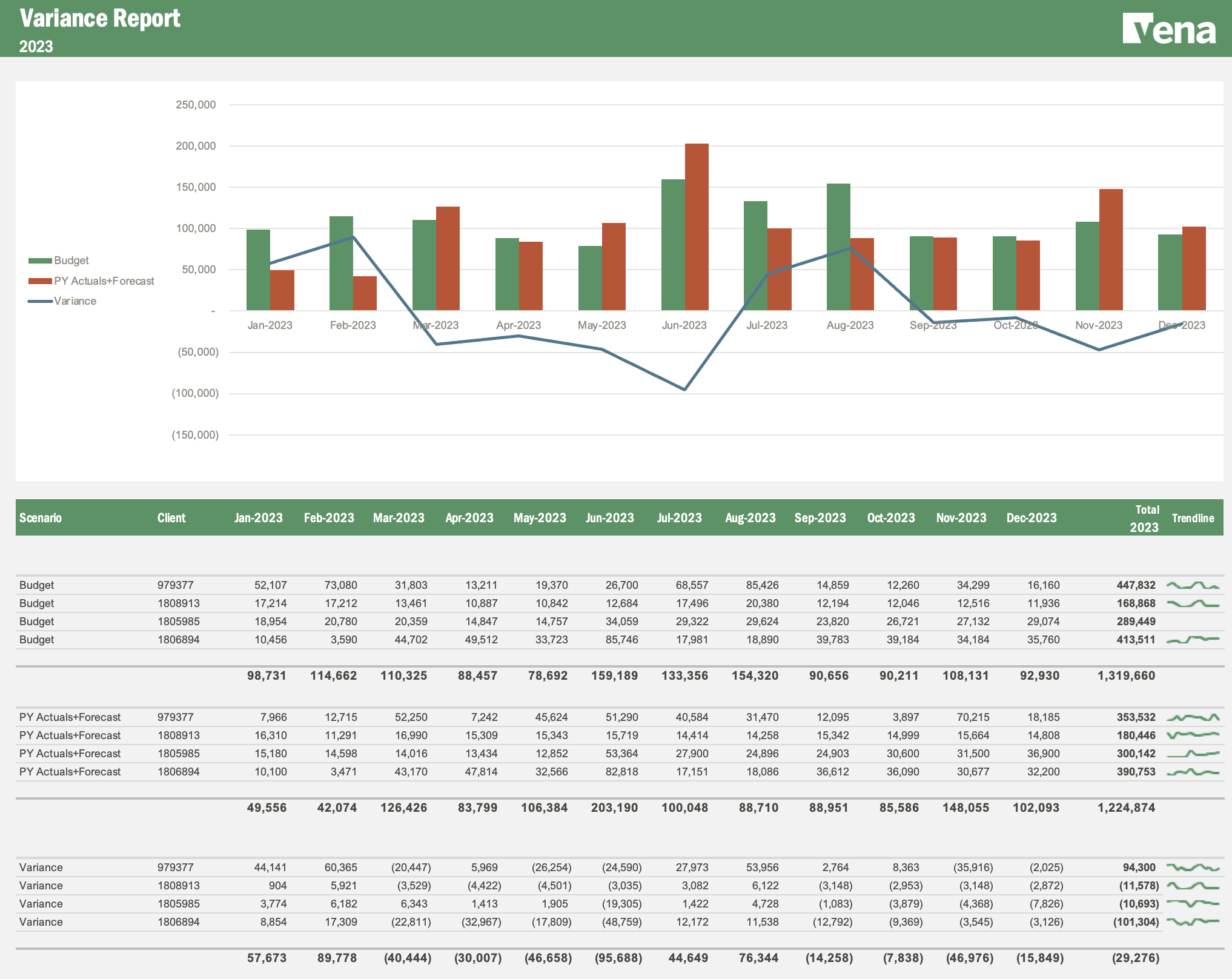Open the Client column header options
Viewport: 1232px width, 979px height.
point(171,518)
